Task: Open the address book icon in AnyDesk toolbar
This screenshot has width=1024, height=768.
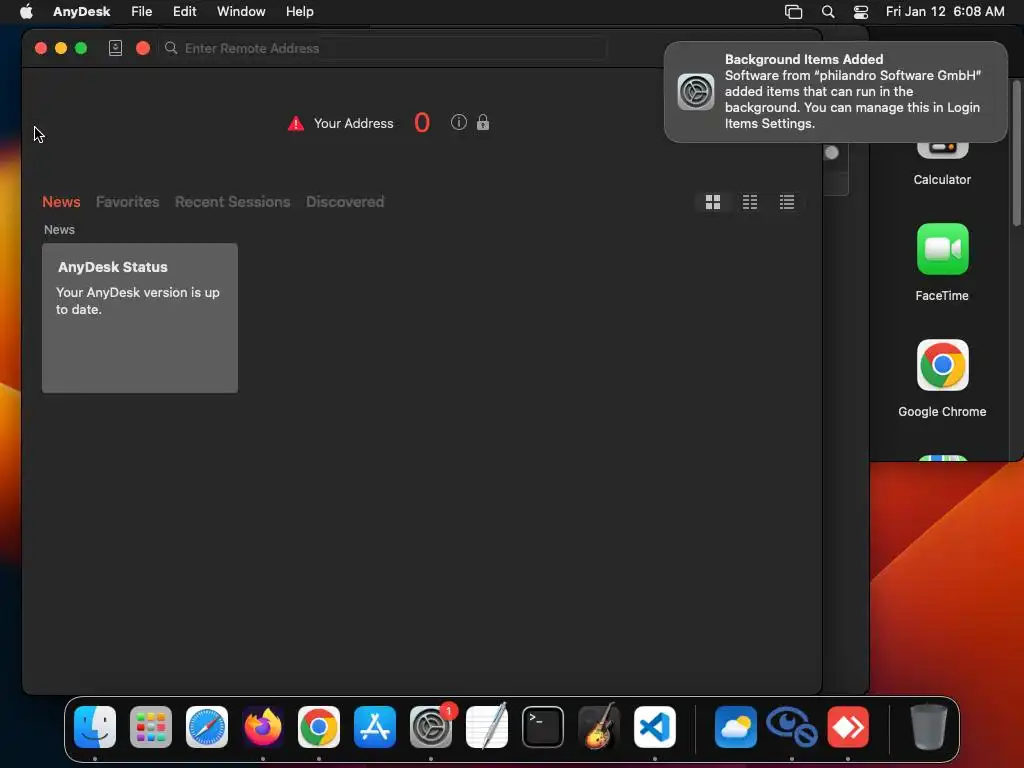Action: [116, 48]
